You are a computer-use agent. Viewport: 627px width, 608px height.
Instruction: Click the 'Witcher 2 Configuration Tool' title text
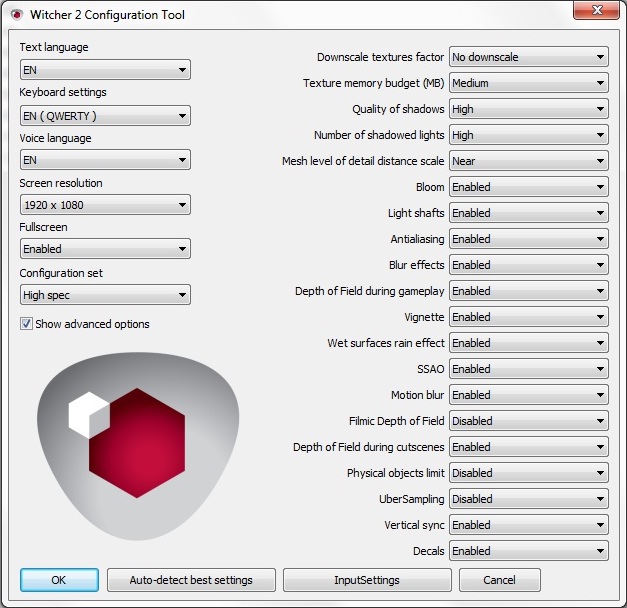tap(107, 15)
